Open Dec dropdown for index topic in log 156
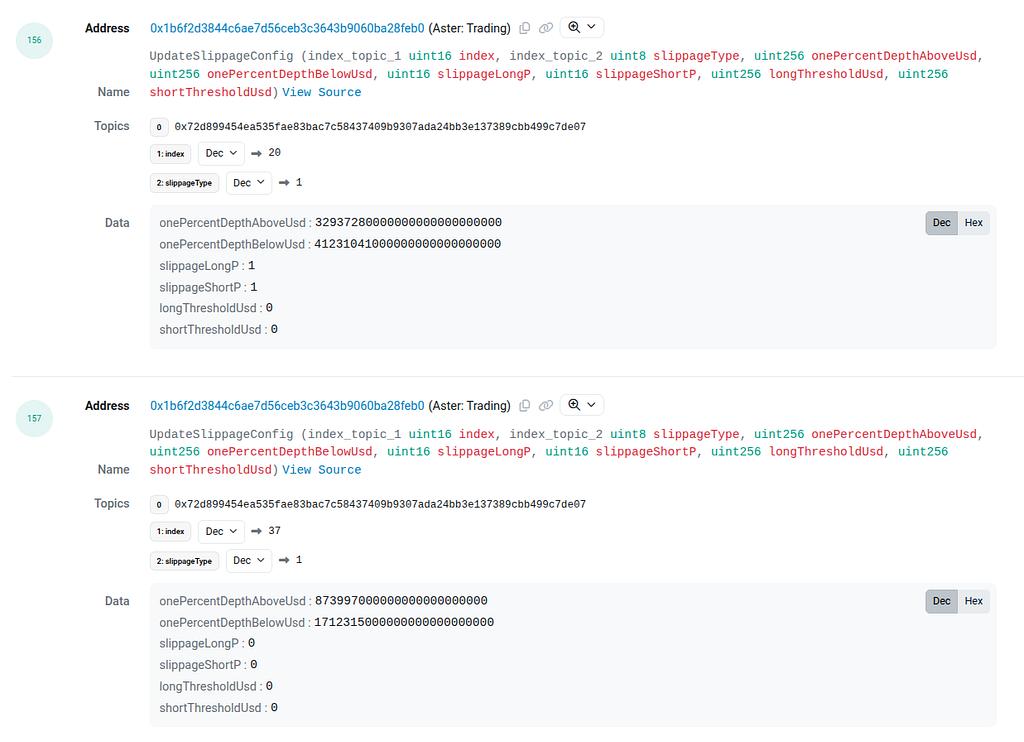Image resolution: width=1024 pixels, height=742 pixels. pos(221,153)
